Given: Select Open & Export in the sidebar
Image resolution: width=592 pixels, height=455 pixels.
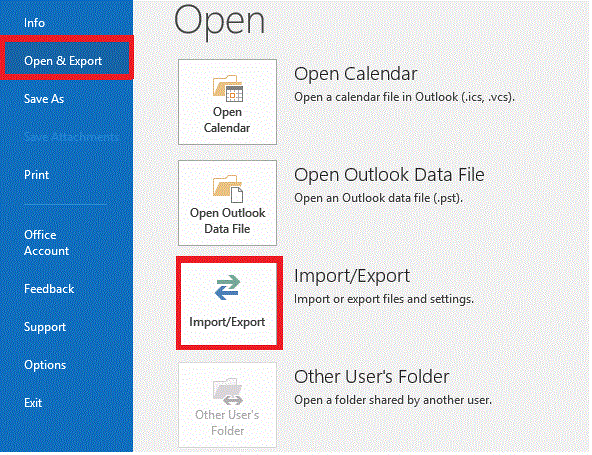Looking at the screenshot, I should [63, 61].
